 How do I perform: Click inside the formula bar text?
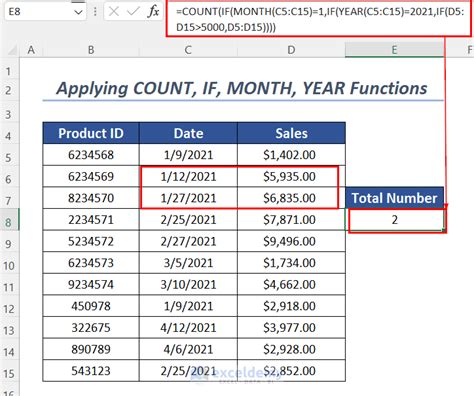319,19
